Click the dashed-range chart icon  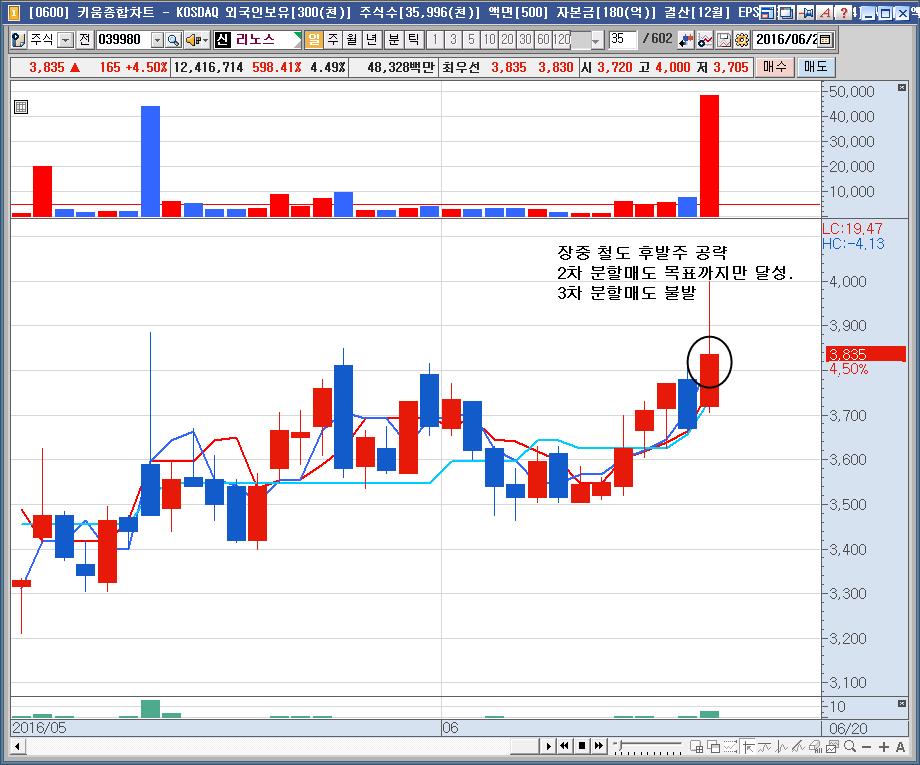click(x=731, y=746)
